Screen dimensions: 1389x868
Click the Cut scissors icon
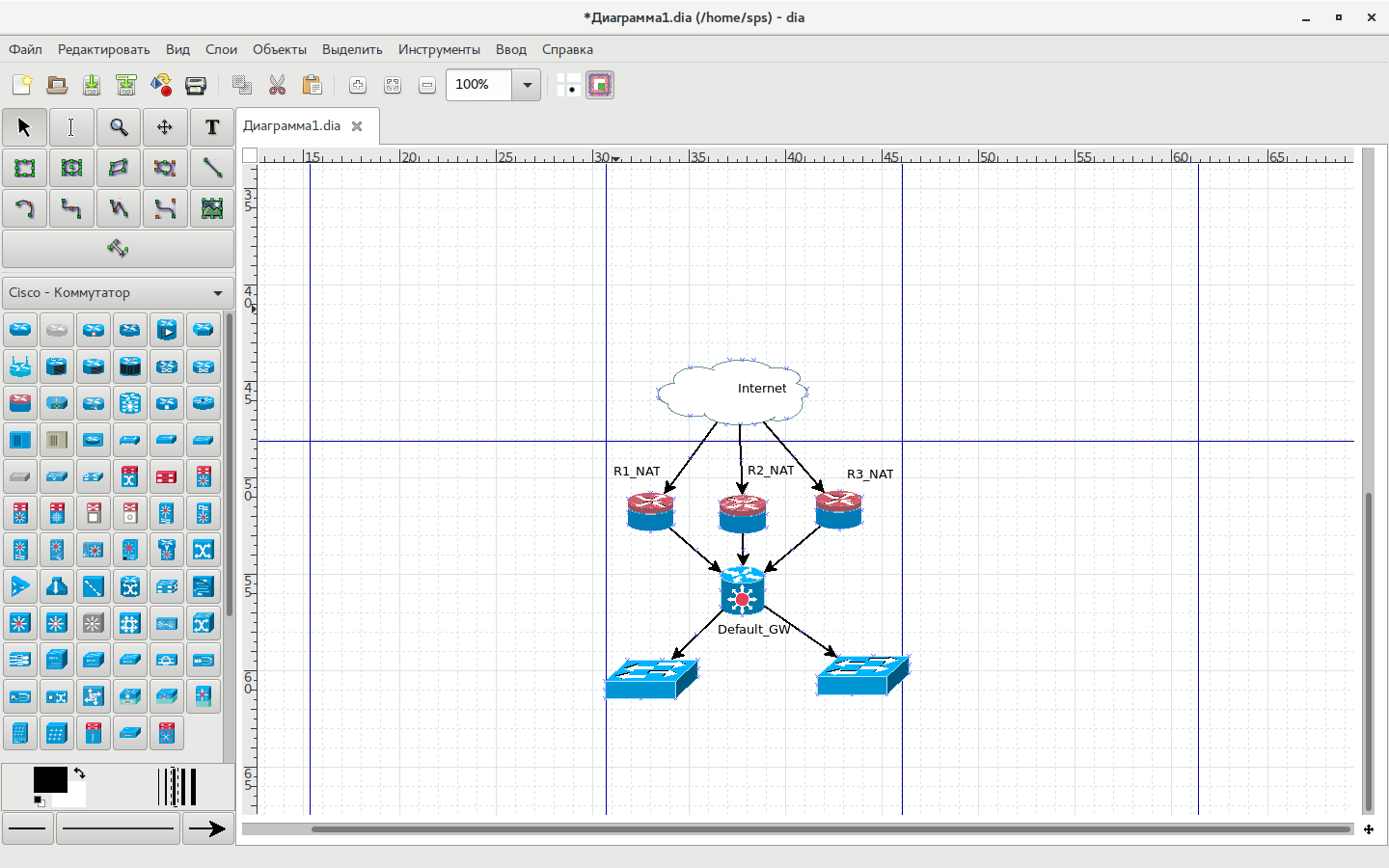point(278,85)
